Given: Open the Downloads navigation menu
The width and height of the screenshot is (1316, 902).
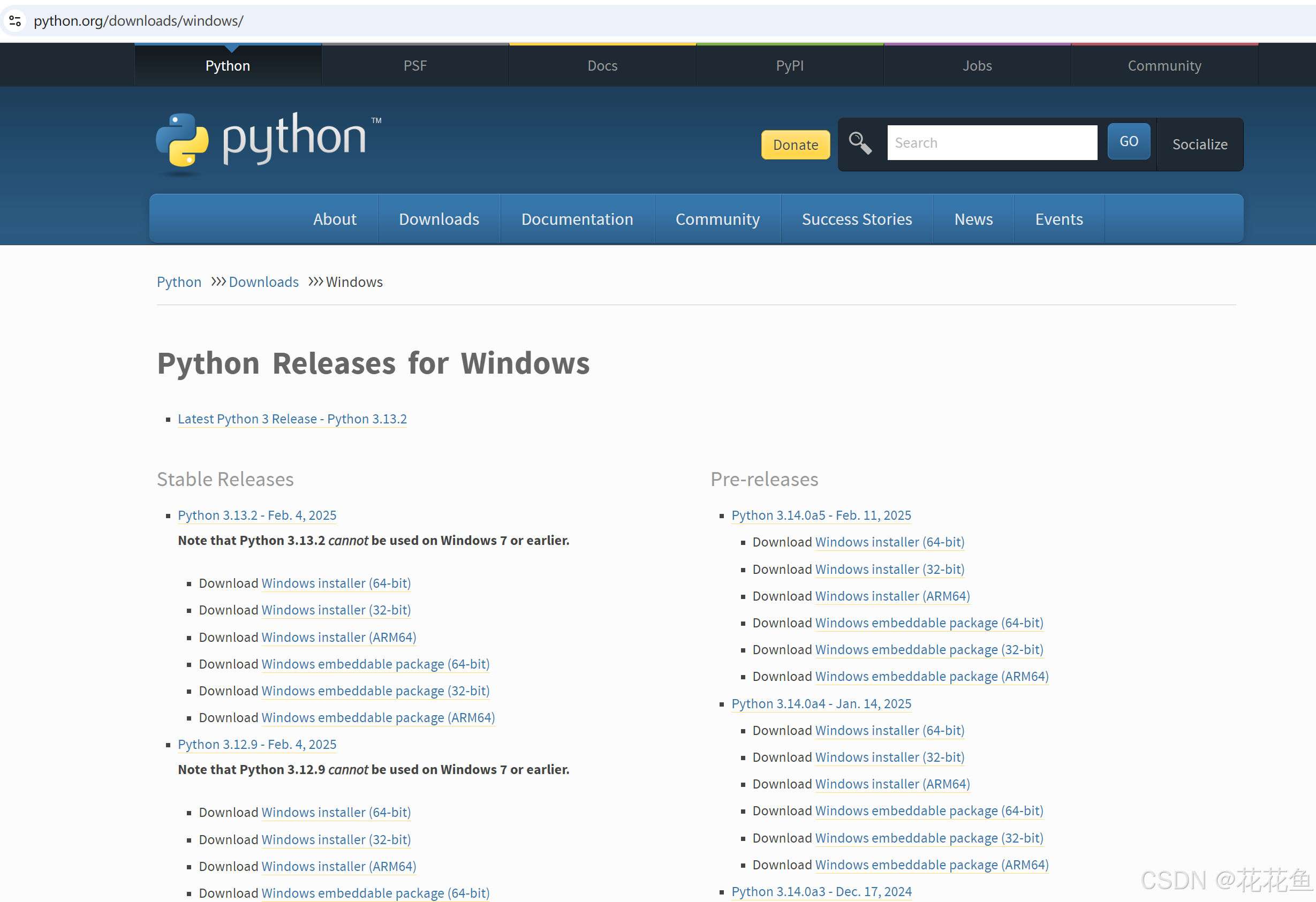Looking at the screenshot, I should tap(439, 219).
